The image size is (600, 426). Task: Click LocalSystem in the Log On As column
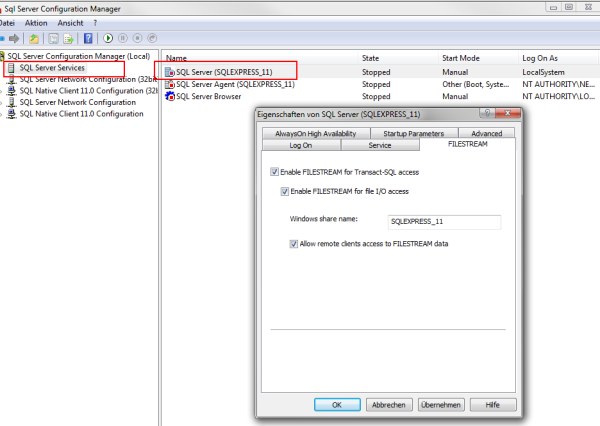point(543,72)
